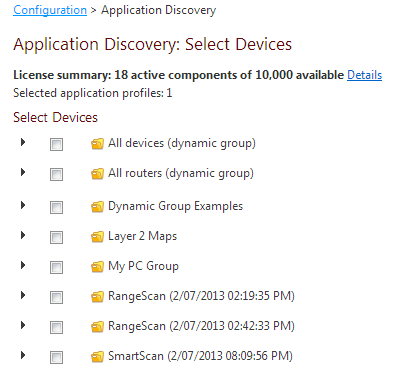Click the All devices folder icon
The height and width of the screenshot is (384, 394).
coord(97,144)
